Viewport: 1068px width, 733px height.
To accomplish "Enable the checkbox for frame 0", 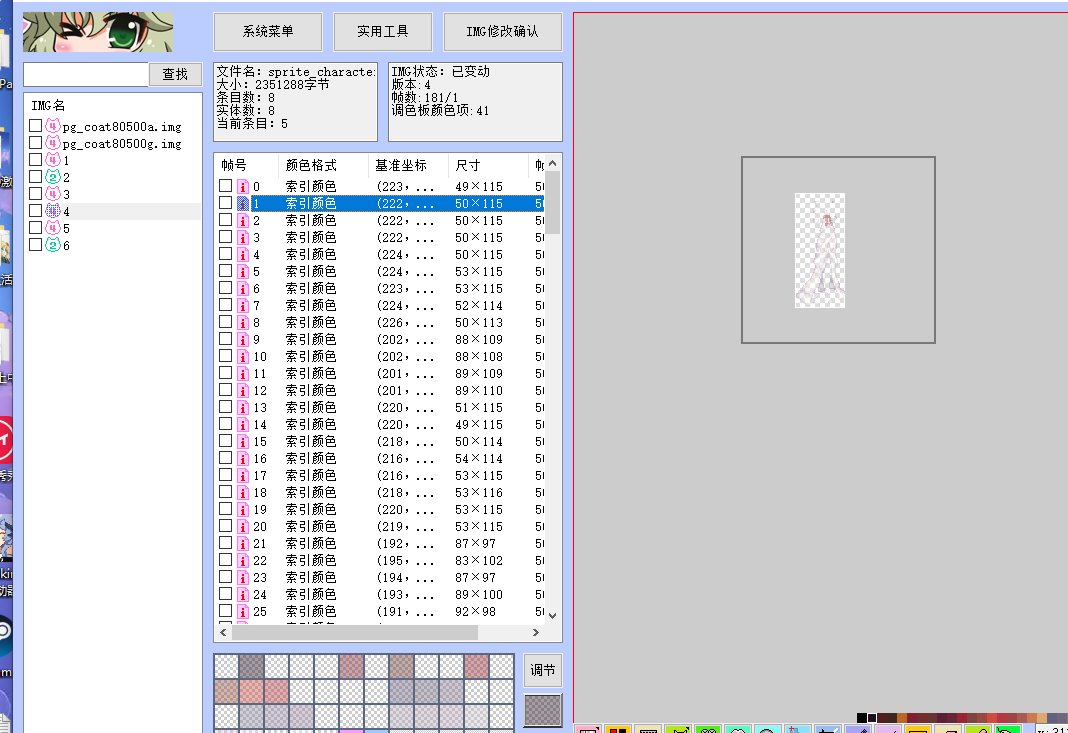I will 225,186.
